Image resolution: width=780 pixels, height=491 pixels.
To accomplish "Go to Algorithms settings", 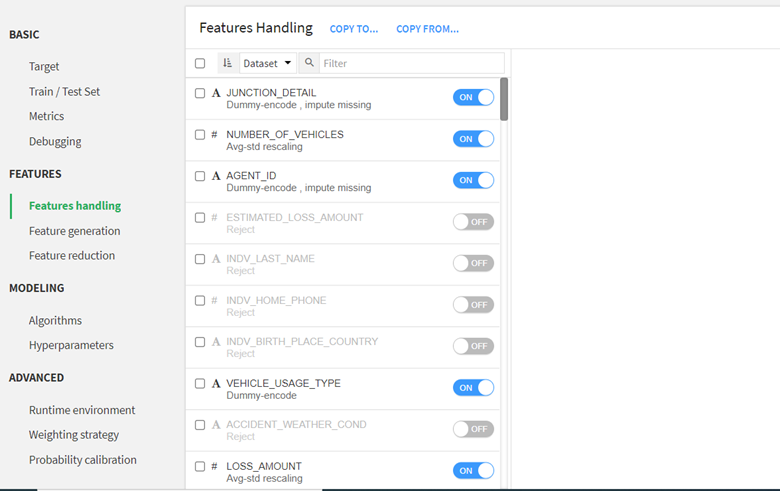I will (x=55, y=321).
